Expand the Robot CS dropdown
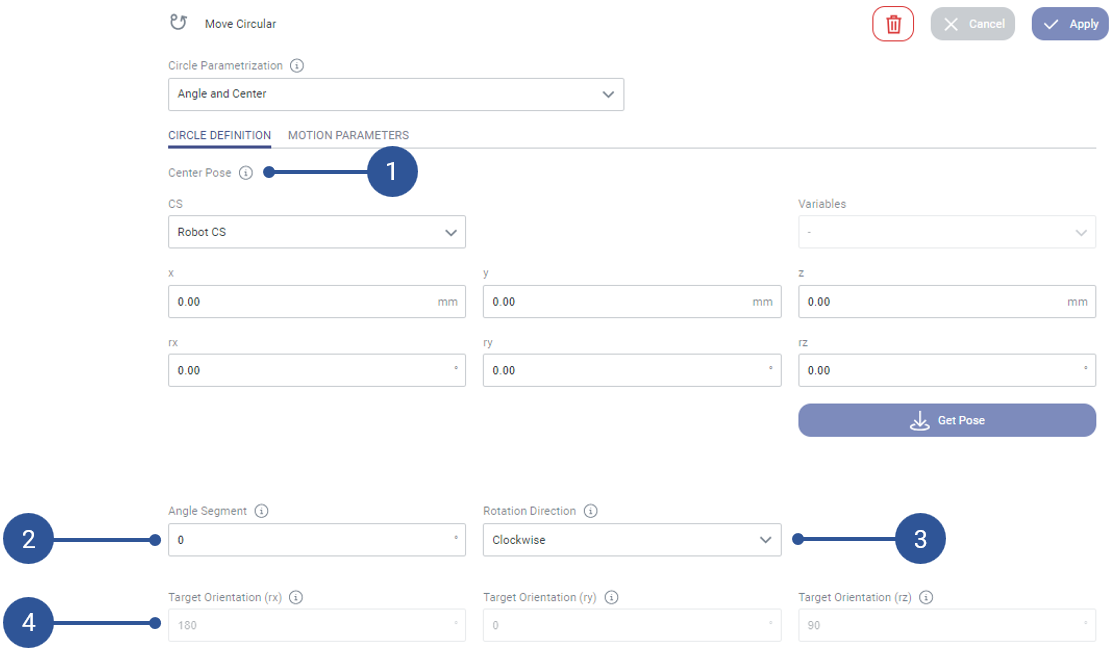Screen dimensions: 1113x650 (317, 232)
